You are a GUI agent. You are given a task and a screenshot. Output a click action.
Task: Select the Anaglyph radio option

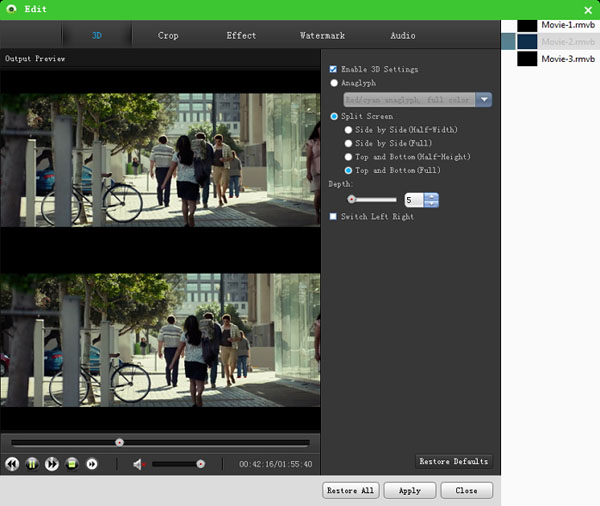coord(334,83)
